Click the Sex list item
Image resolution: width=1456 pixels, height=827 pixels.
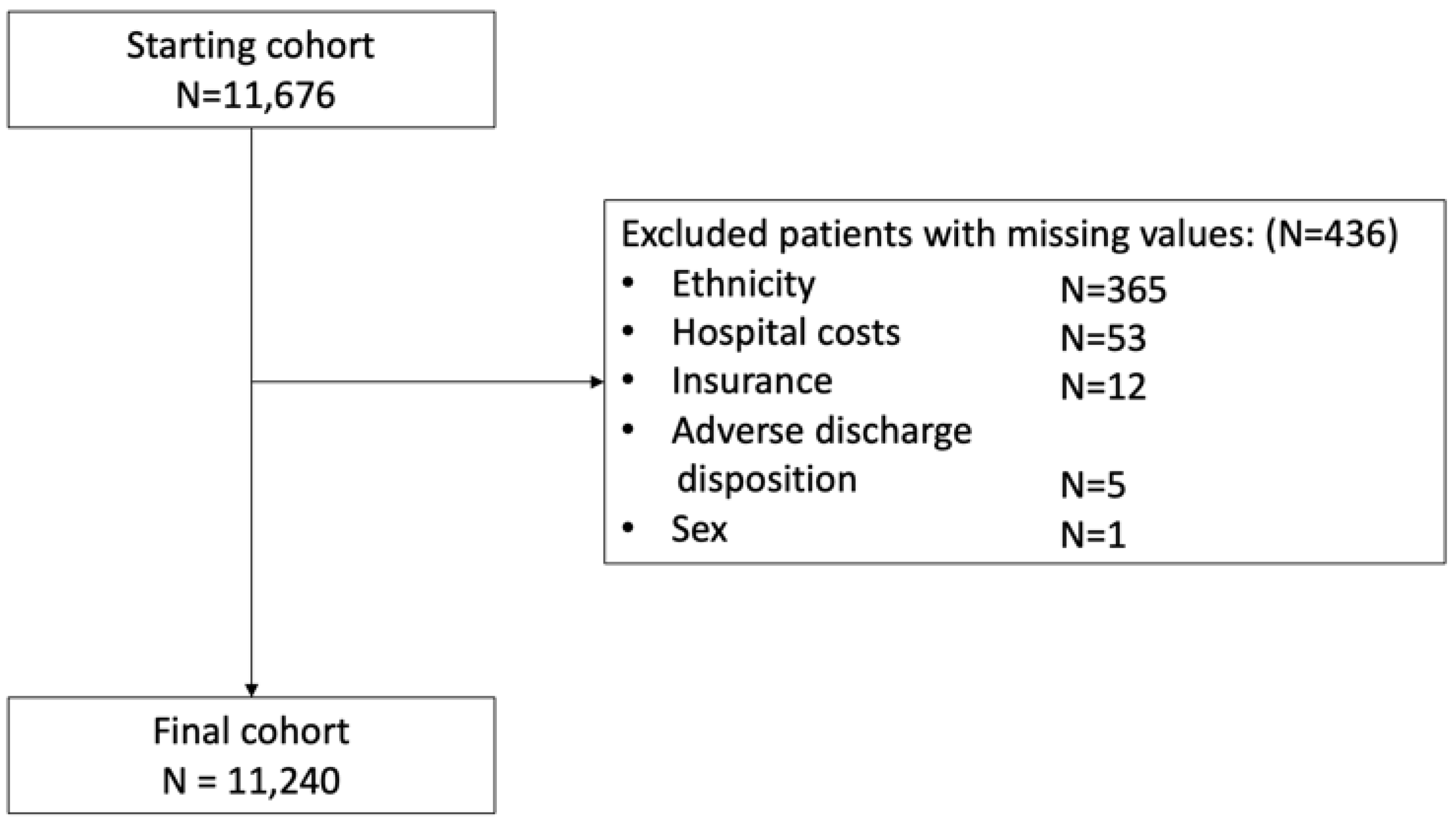click(699, 529)
